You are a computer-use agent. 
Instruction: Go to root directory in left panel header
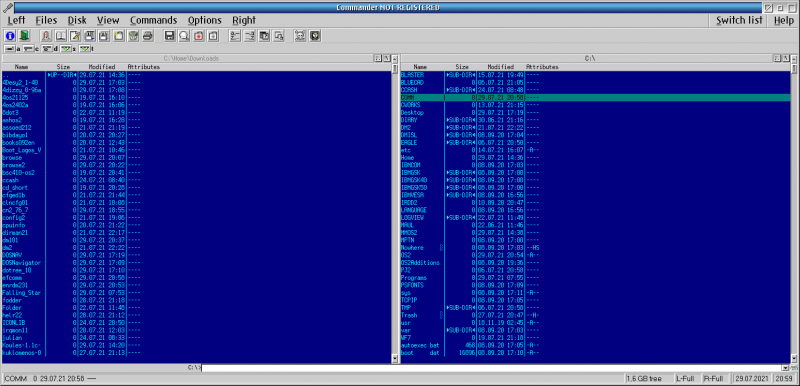pyautogui.click(x=387, y=58)
